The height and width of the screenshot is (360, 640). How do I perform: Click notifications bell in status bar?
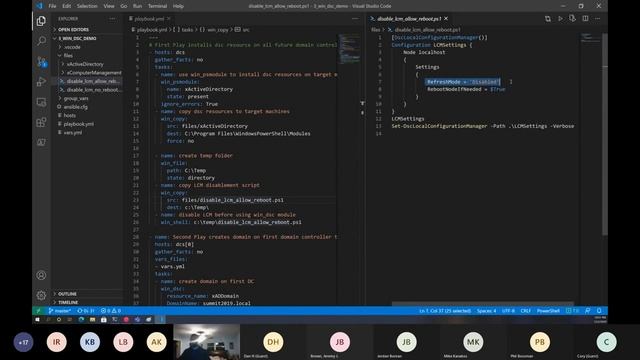click(x=599, y=311)
